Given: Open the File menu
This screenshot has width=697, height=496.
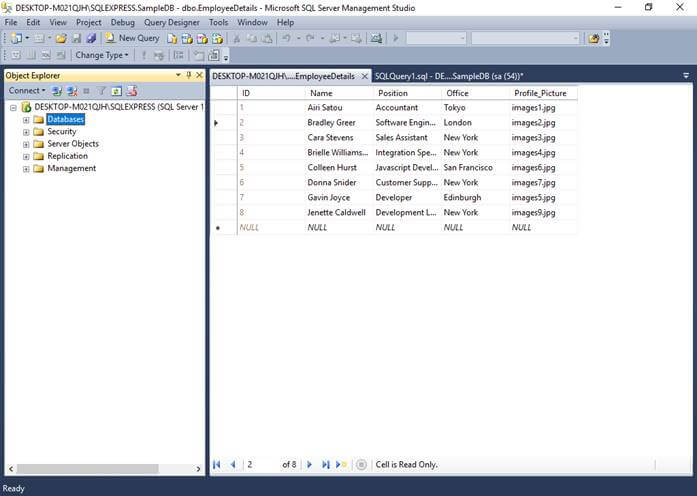Looking at the screenshot, I should pos(11,22).
